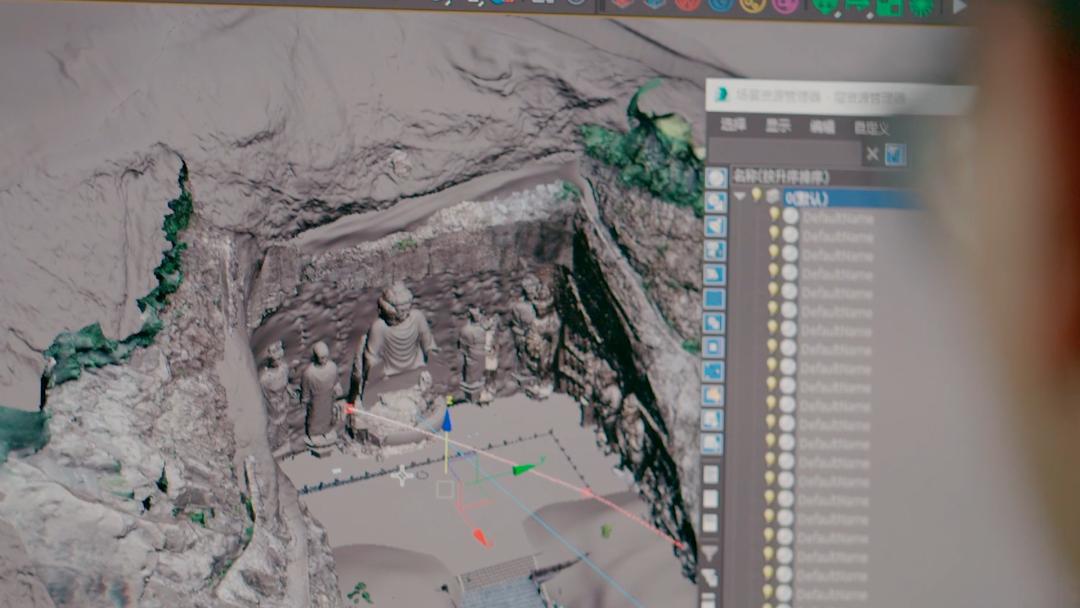
Task: Open the 显示 menu in Scene Explorer
Action: pyautogui.click(x=778, y=126)
